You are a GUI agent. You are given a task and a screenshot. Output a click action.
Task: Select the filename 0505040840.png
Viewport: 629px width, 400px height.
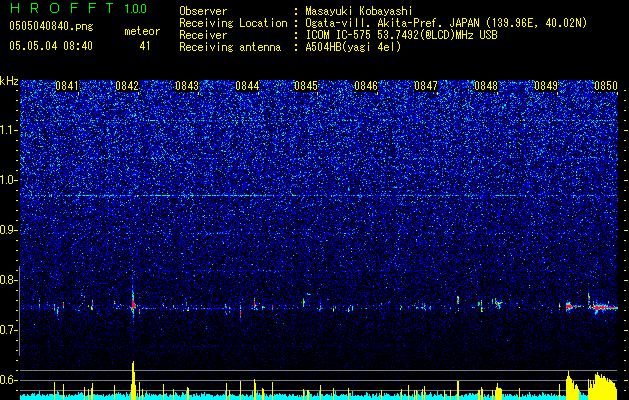click(x=51, y=26)
